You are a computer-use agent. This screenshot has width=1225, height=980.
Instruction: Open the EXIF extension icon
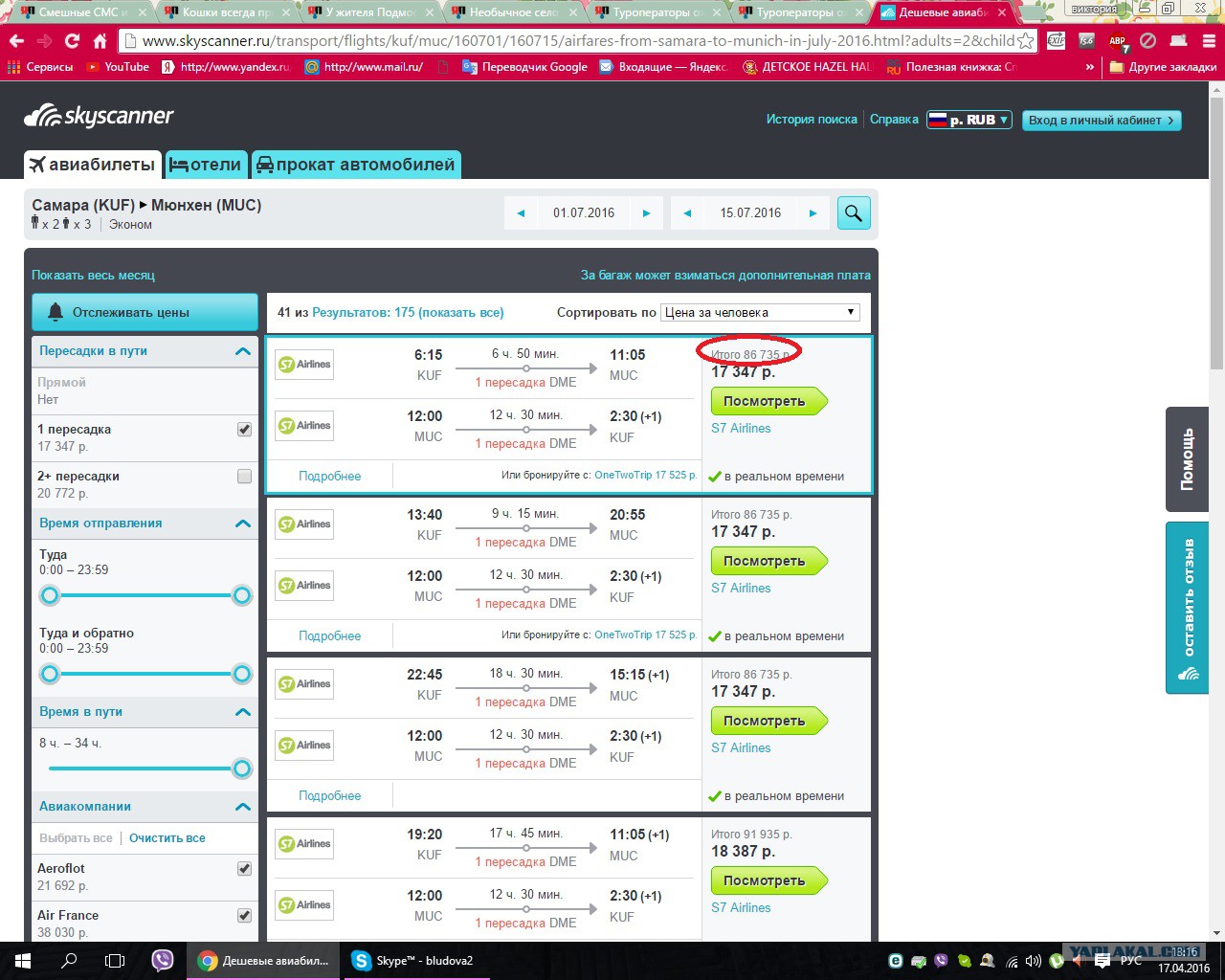(x=1056, y=40)
